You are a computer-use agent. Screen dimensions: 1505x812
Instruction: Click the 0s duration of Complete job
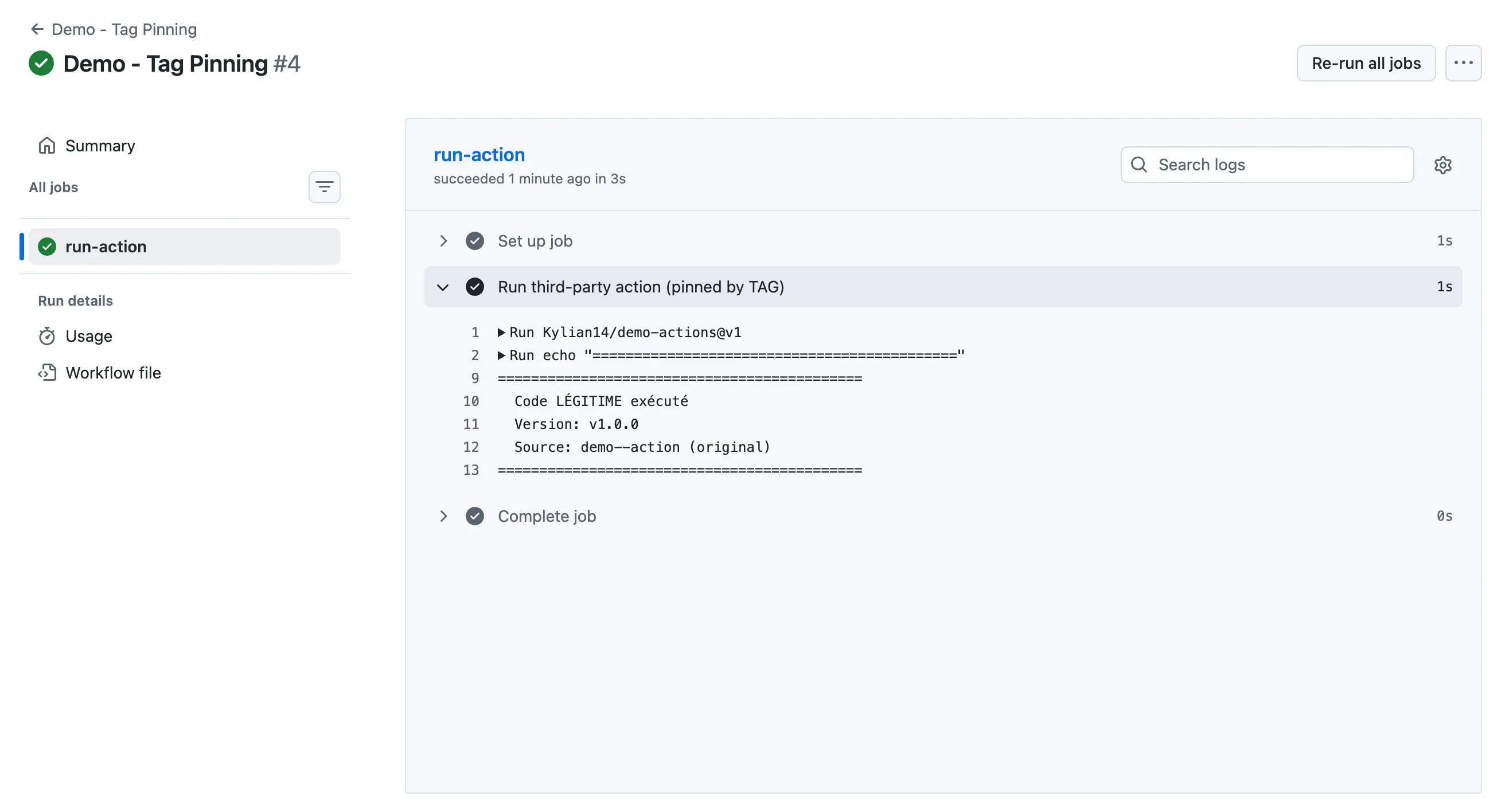click(1444, 516)
